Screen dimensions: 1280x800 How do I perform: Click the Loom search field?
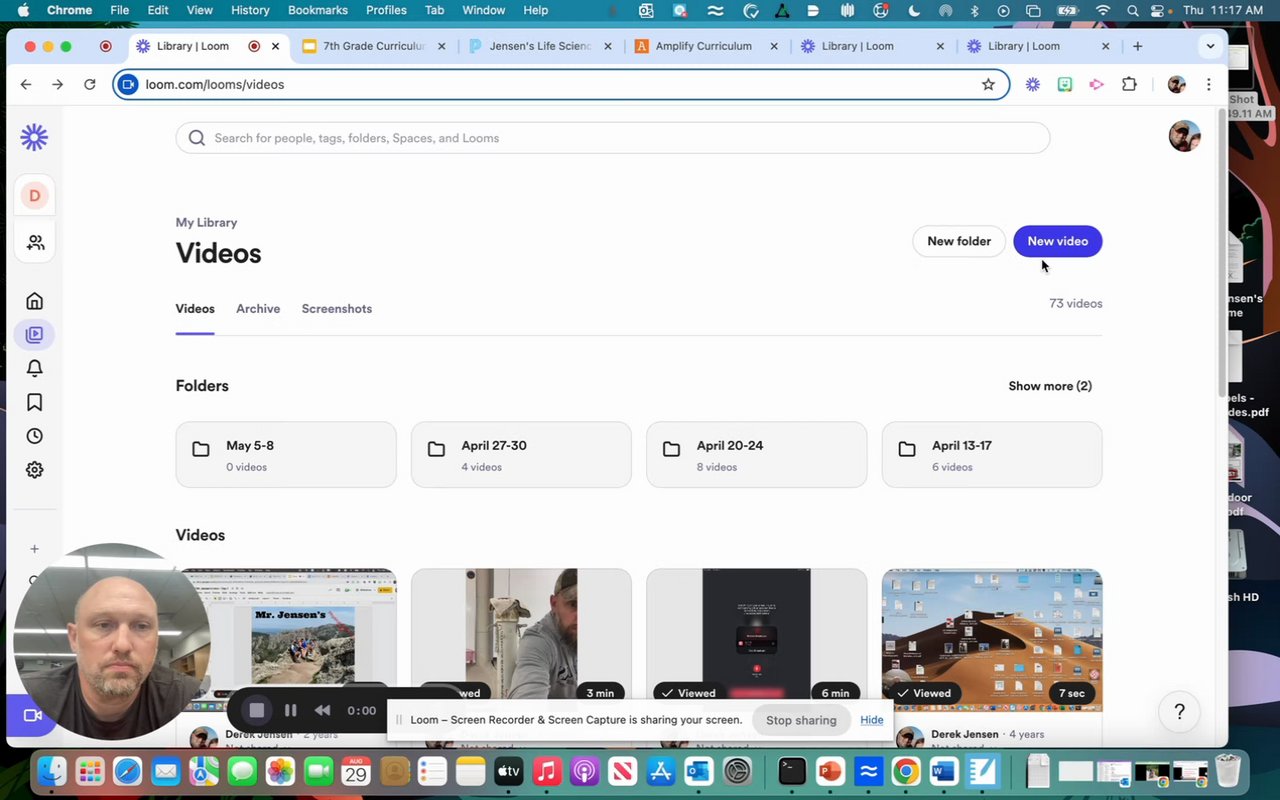[613, 138]
